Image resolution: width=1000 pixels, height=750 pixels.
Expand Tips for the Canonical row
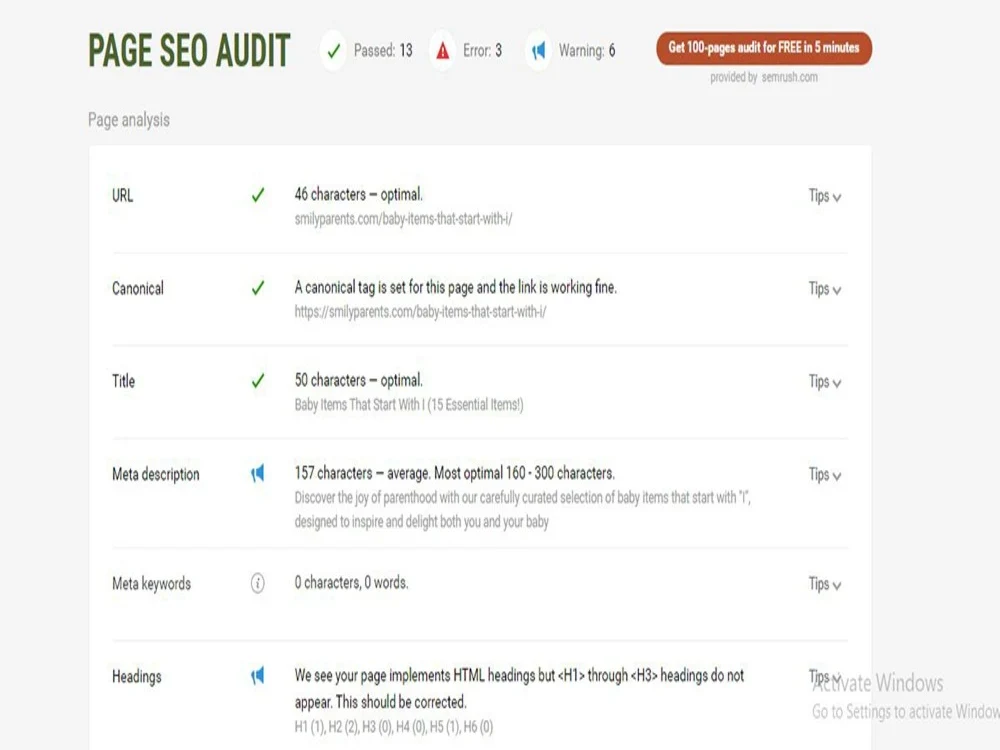[x=825, y=290]
